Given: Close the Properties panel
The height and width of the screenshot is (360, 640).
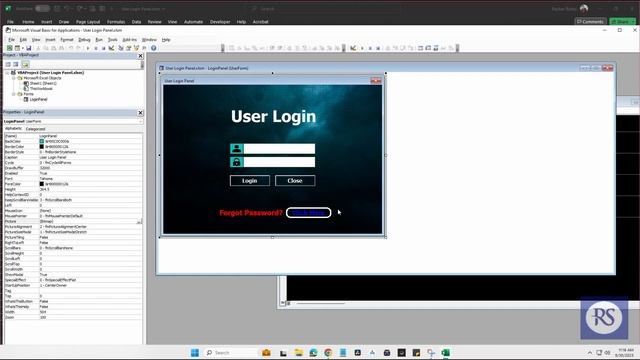Looking at the screenshot, I should point(140,112).
